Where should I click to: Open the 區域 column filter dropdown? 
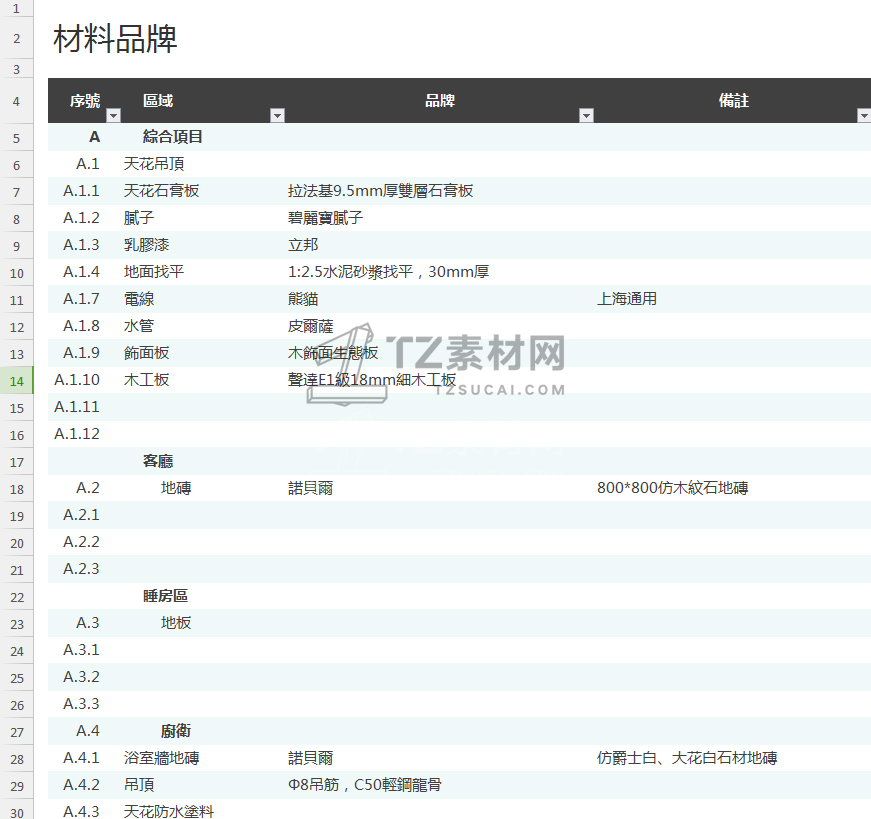click(x=277, y=116)
